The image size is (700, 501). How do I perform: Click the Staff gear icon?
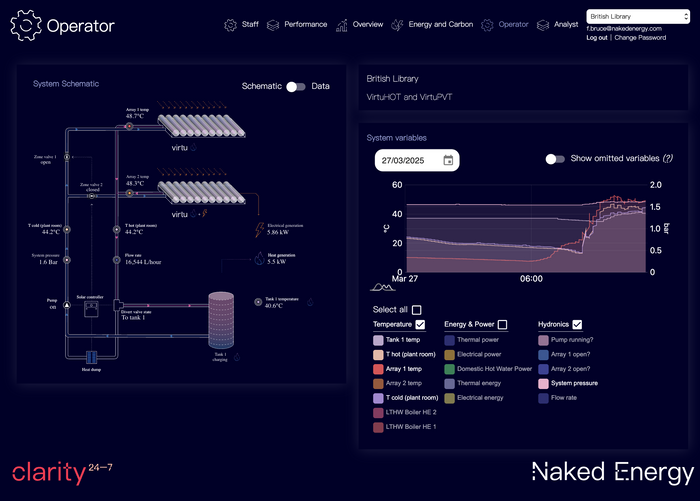click(x=230, y=25)
